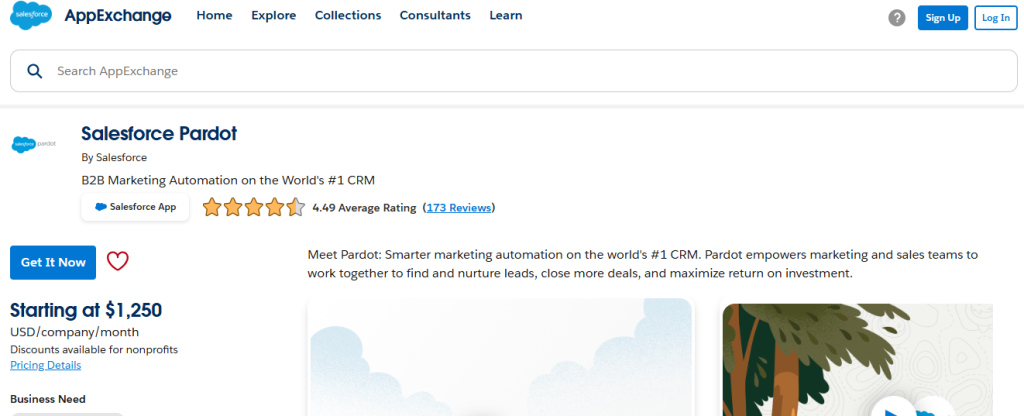
Task: Click the Starting at $1,250 price text
Action: pos(86,310)
